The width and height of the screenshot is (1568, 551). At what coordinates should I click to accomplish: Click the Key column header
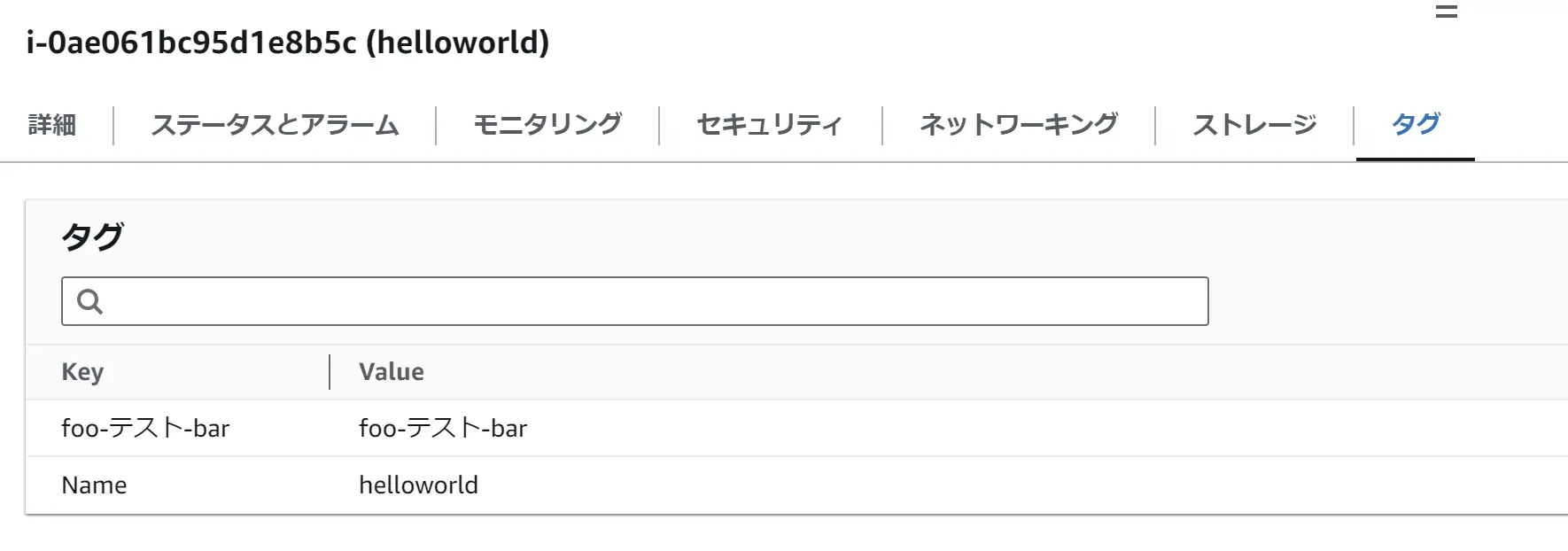pos(82,372)
